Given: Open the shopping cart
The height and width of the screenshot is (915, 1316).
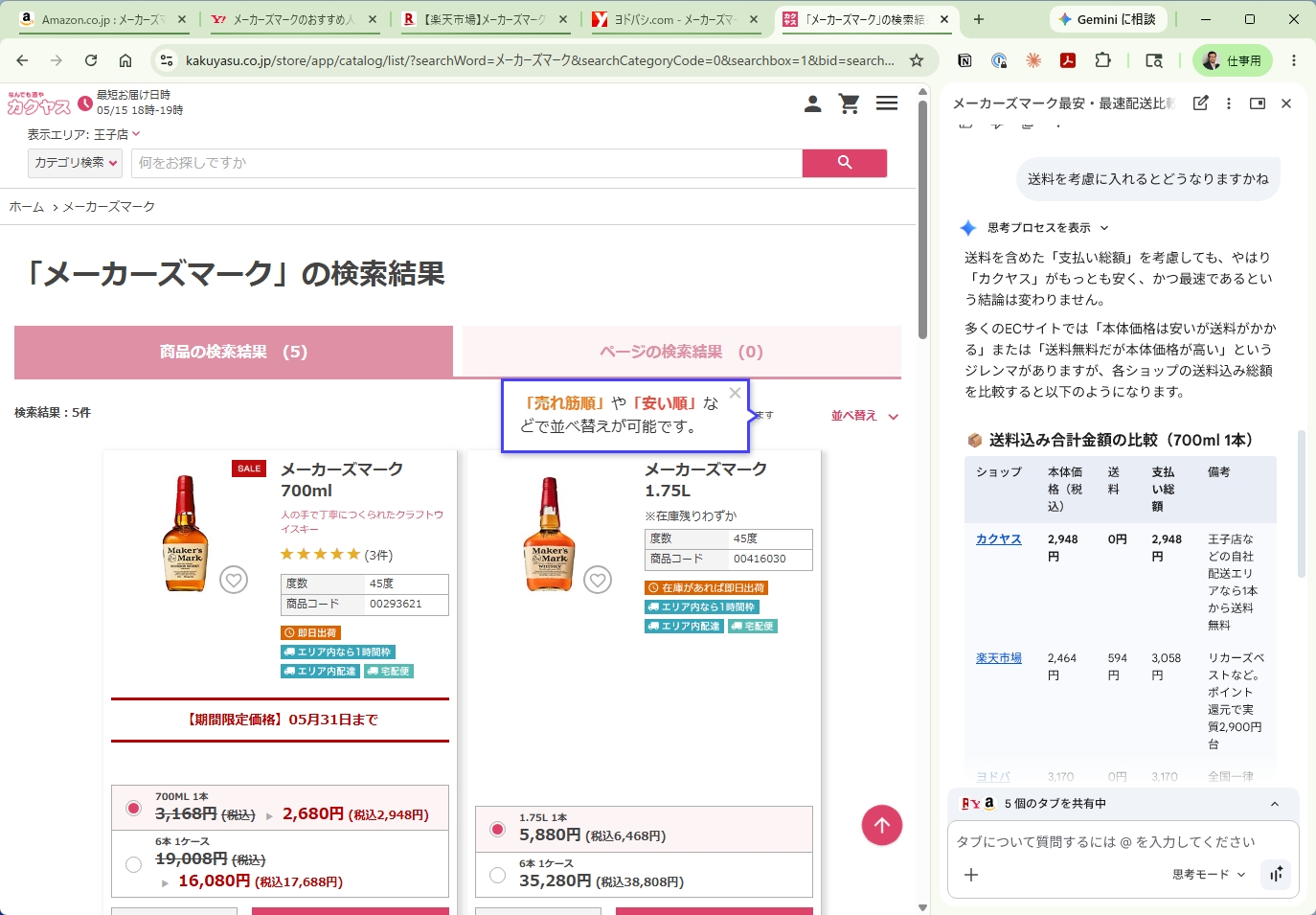Looking at the screenshot, I should (x=849, y=103).
